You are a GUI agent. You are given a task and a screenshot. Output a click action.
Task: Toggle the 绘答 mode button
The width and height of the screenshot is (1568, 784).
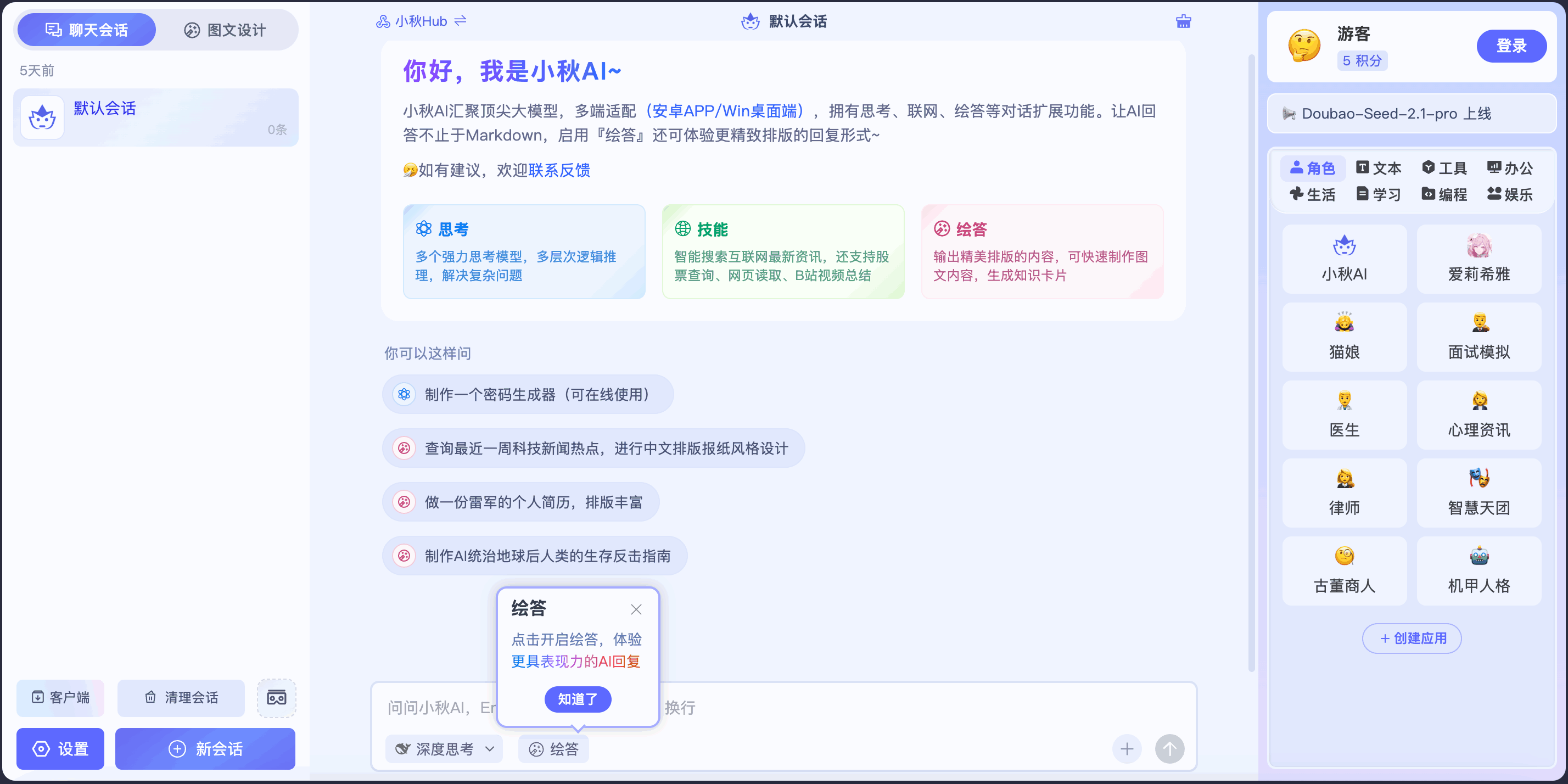click(x=553, y=749)
